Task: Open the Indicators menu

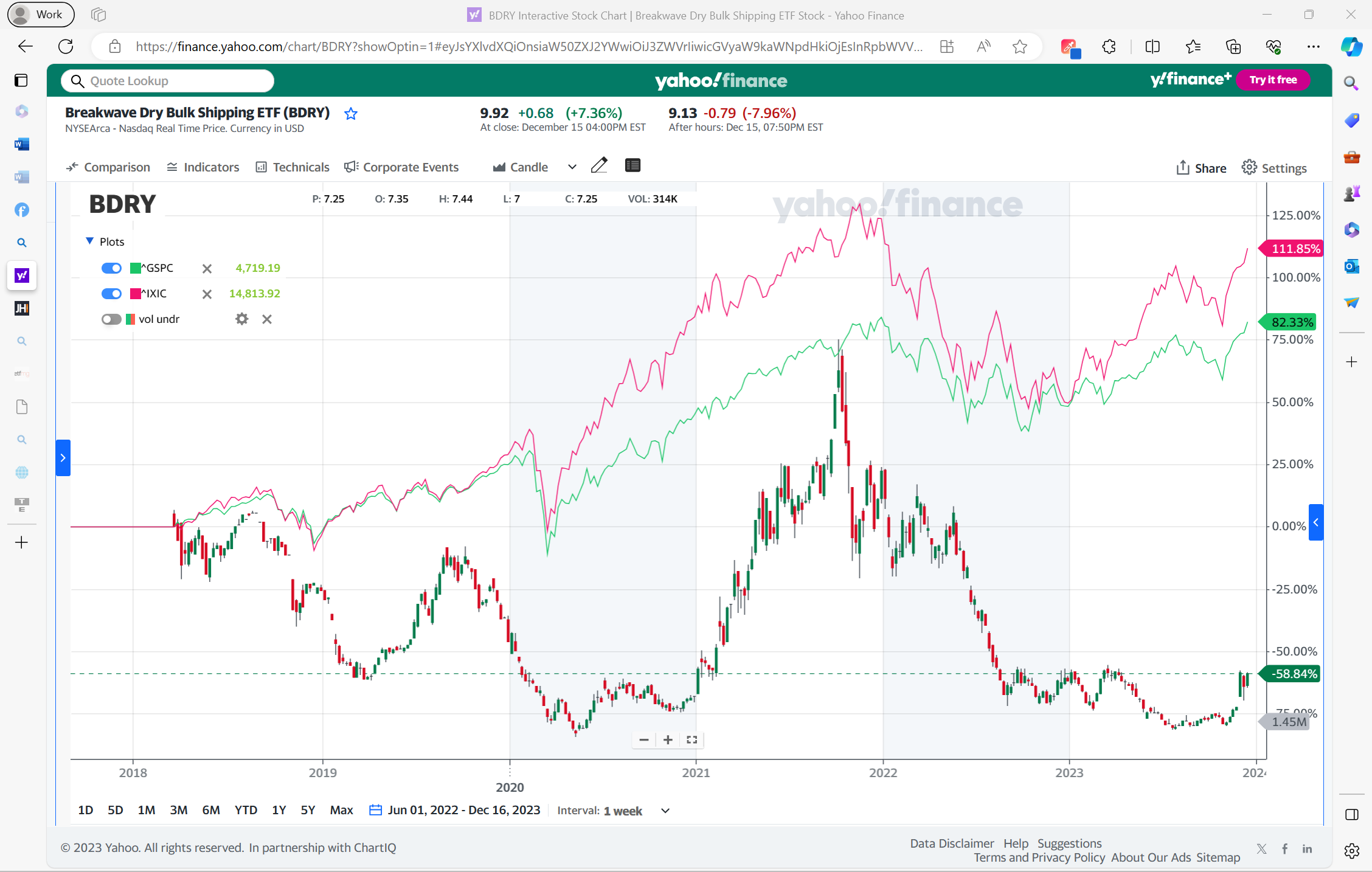Action: [203, 167]
